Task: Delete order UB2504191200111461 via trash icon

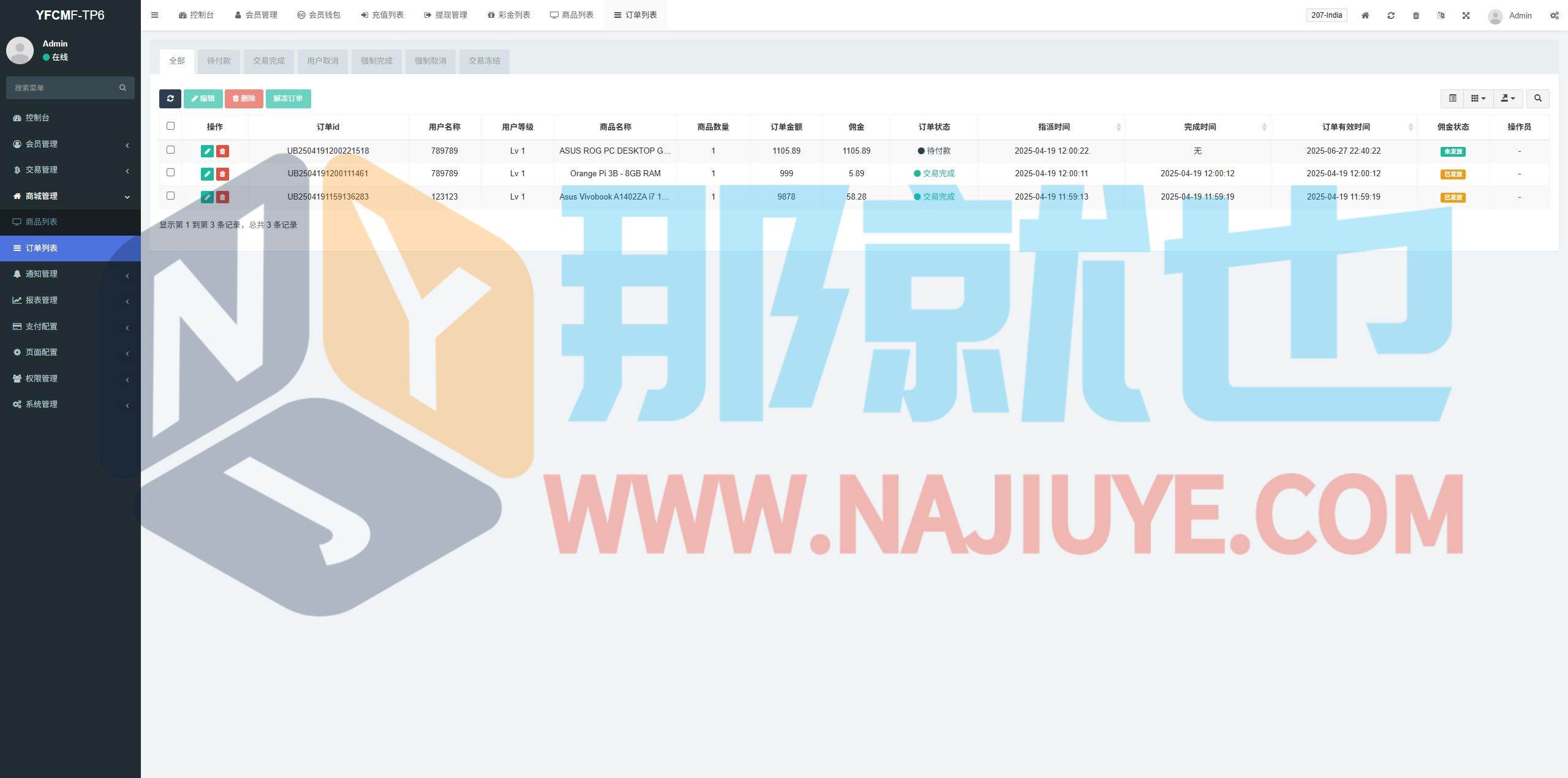Action: pyautogui.click(x=222, y=174)
